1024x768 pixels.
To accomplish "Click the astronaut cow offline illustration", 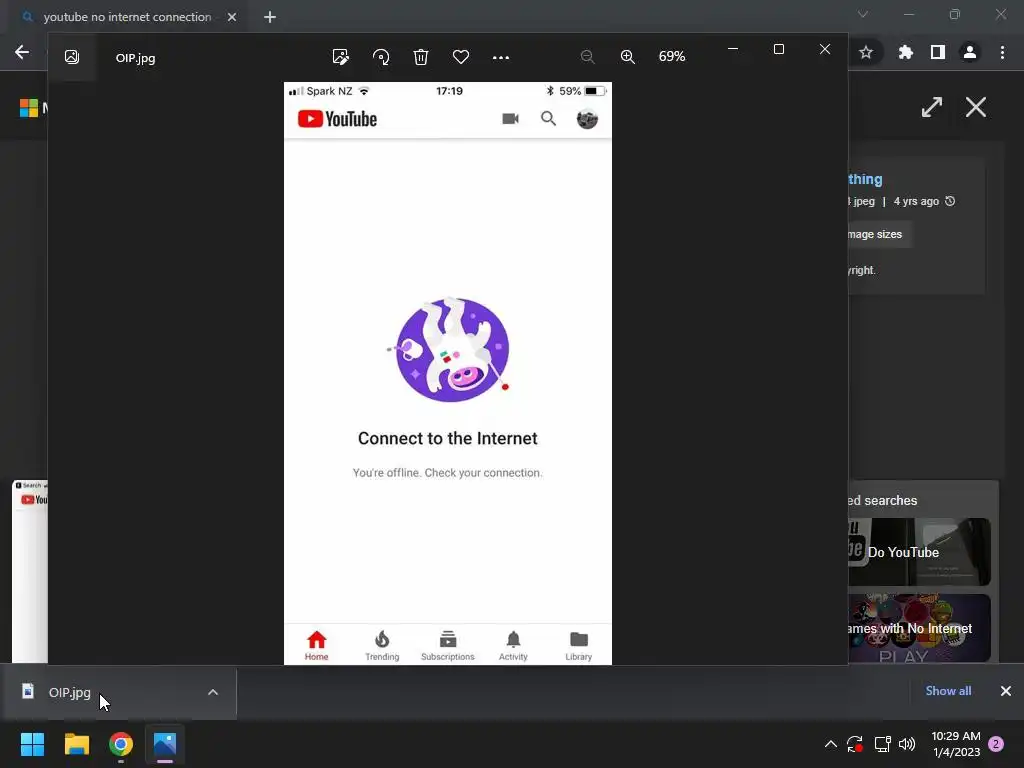I will pyautogui.click(x=451, y=349).
